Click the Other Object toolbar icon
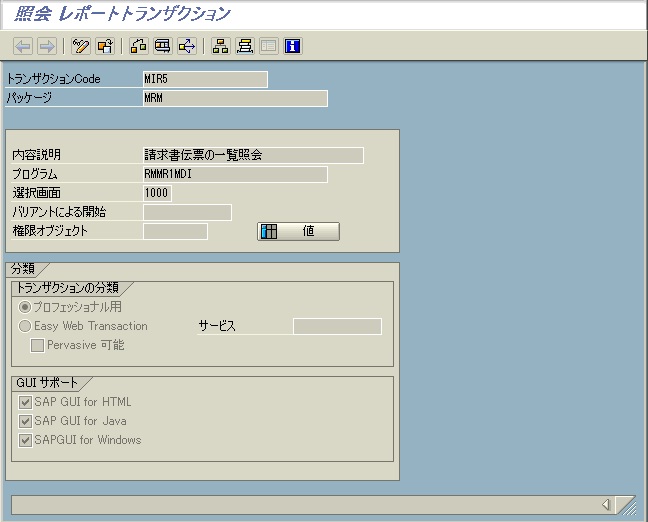Viewport: 648px width, 522px height. [105, 46]
